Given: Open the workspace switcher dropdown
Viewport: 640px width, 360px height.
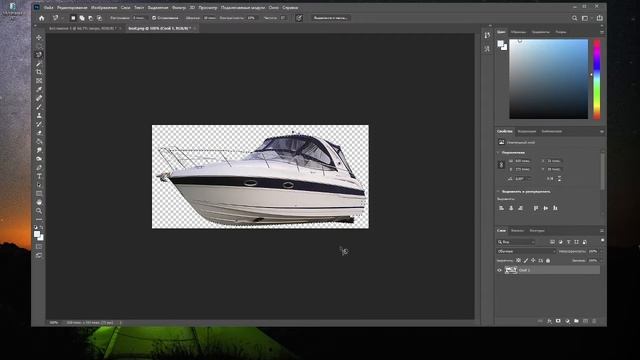Looking at the screenshot, I should point(586,18).
